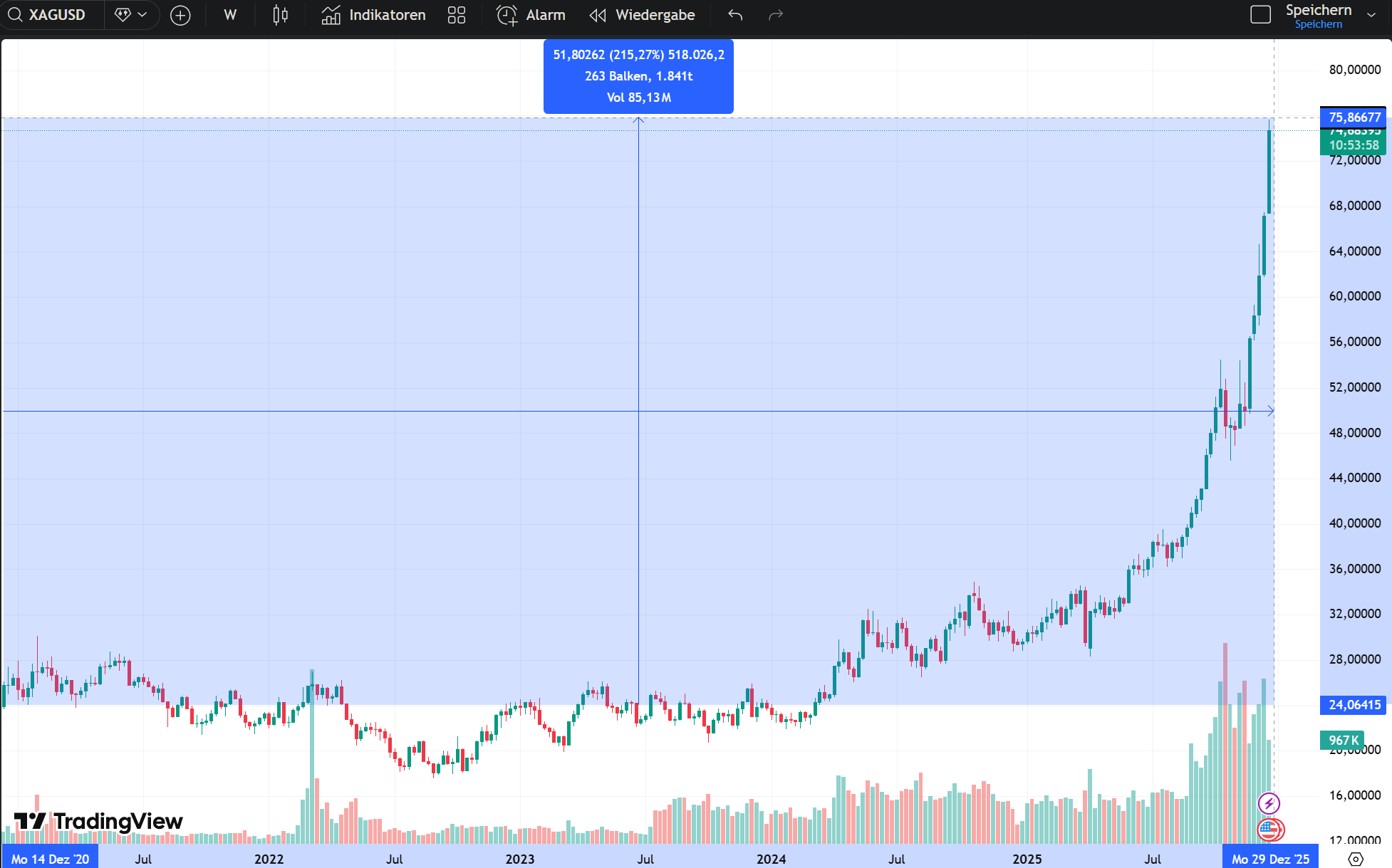Screen dimensions: 1392x868
Task: Click the blue Speichern save link
Action: (1318, 24)
